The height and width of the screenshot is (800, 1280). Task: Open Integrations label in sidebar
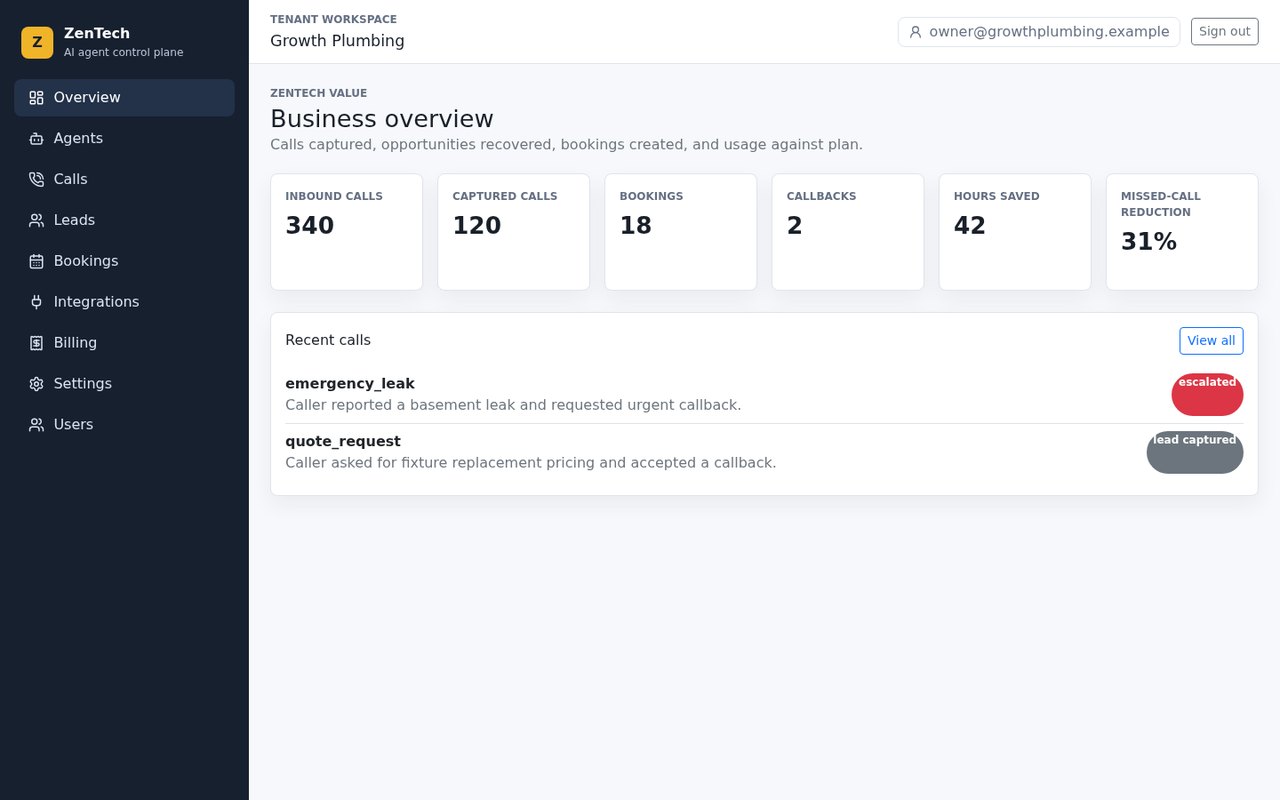[96, 302]
